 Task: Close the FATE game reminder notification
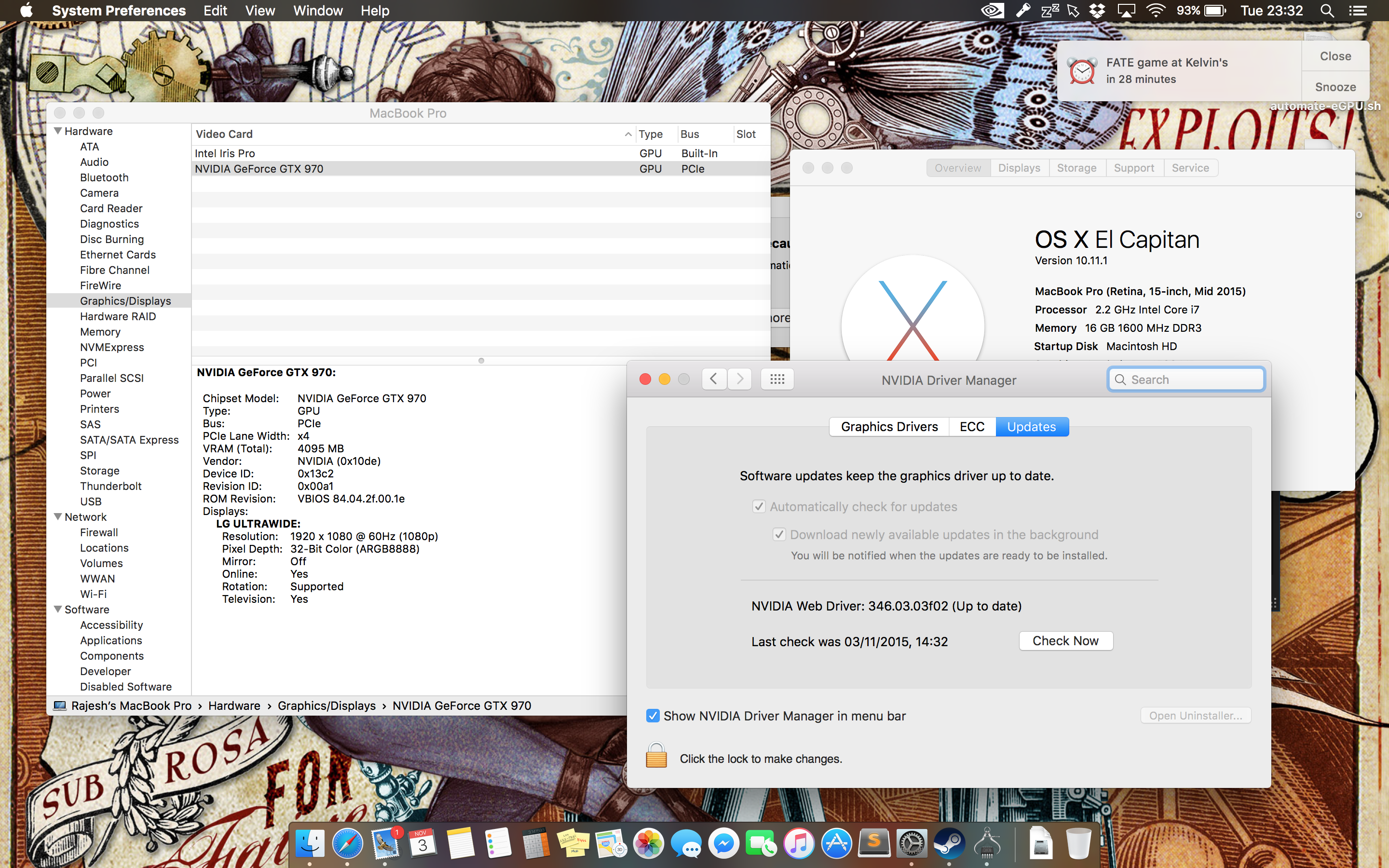point(1335,56)
